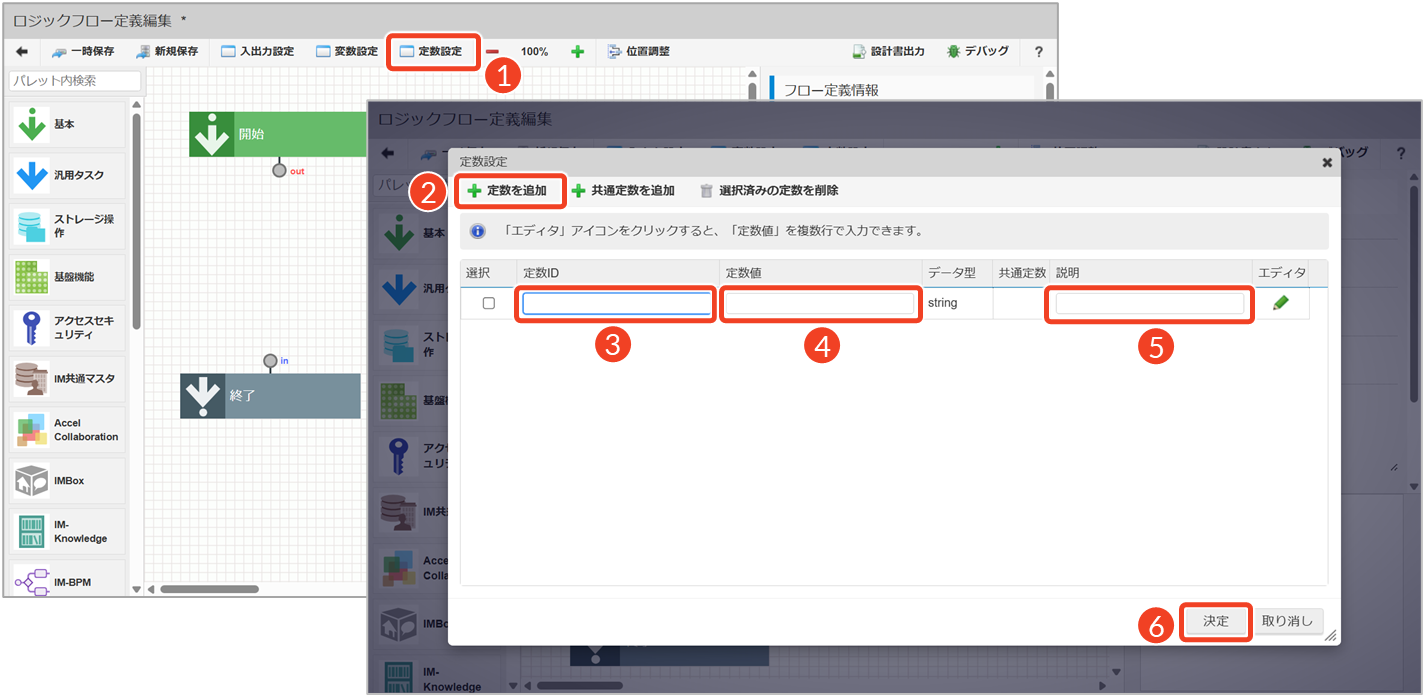
Task: Select the 汎用タスク palette category
Action: point(68,175)
